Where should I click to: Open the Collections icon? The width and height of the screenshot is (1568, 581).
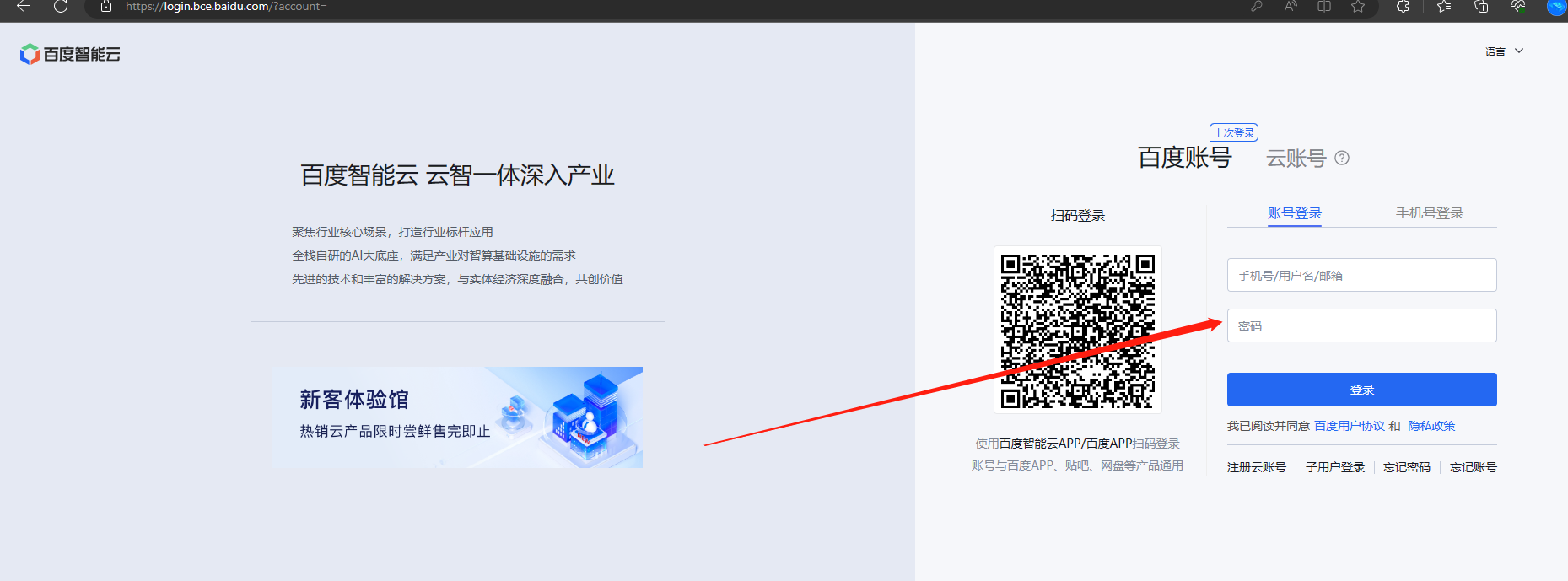(x=1481, y=6)
